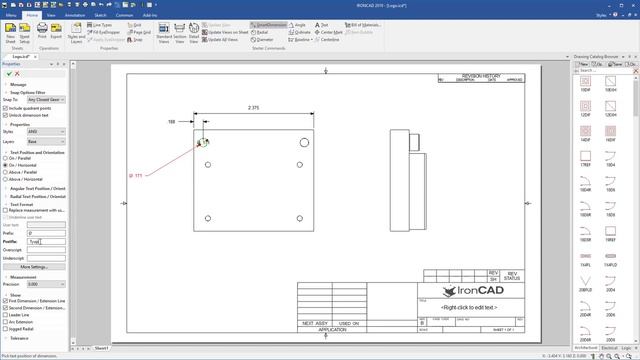Click the Page Grid option

(x=139, y=32)
